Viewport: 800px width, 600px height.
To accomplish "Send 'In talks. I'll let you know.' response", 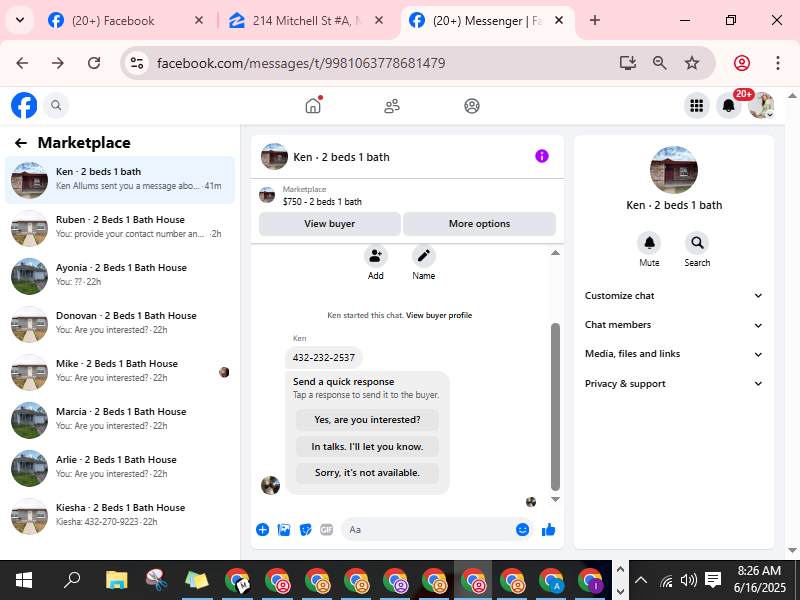I will (x=367, y=446).
